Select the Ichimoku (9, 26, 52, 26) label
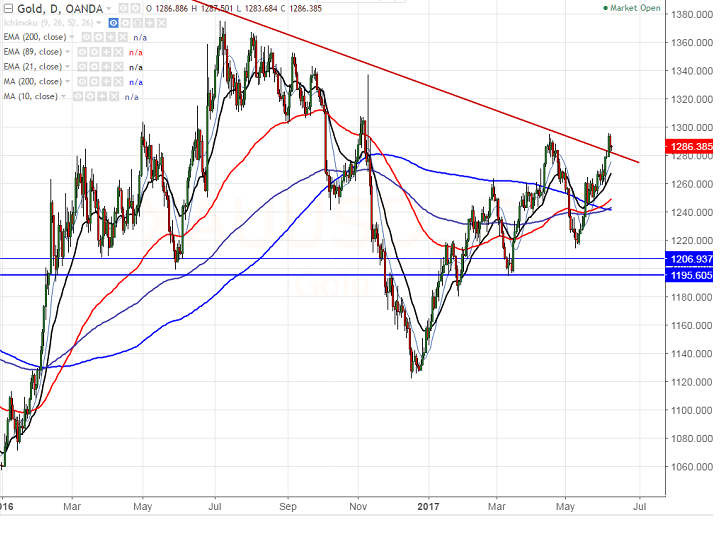725x543 pixels. click(x=48, y=23)
